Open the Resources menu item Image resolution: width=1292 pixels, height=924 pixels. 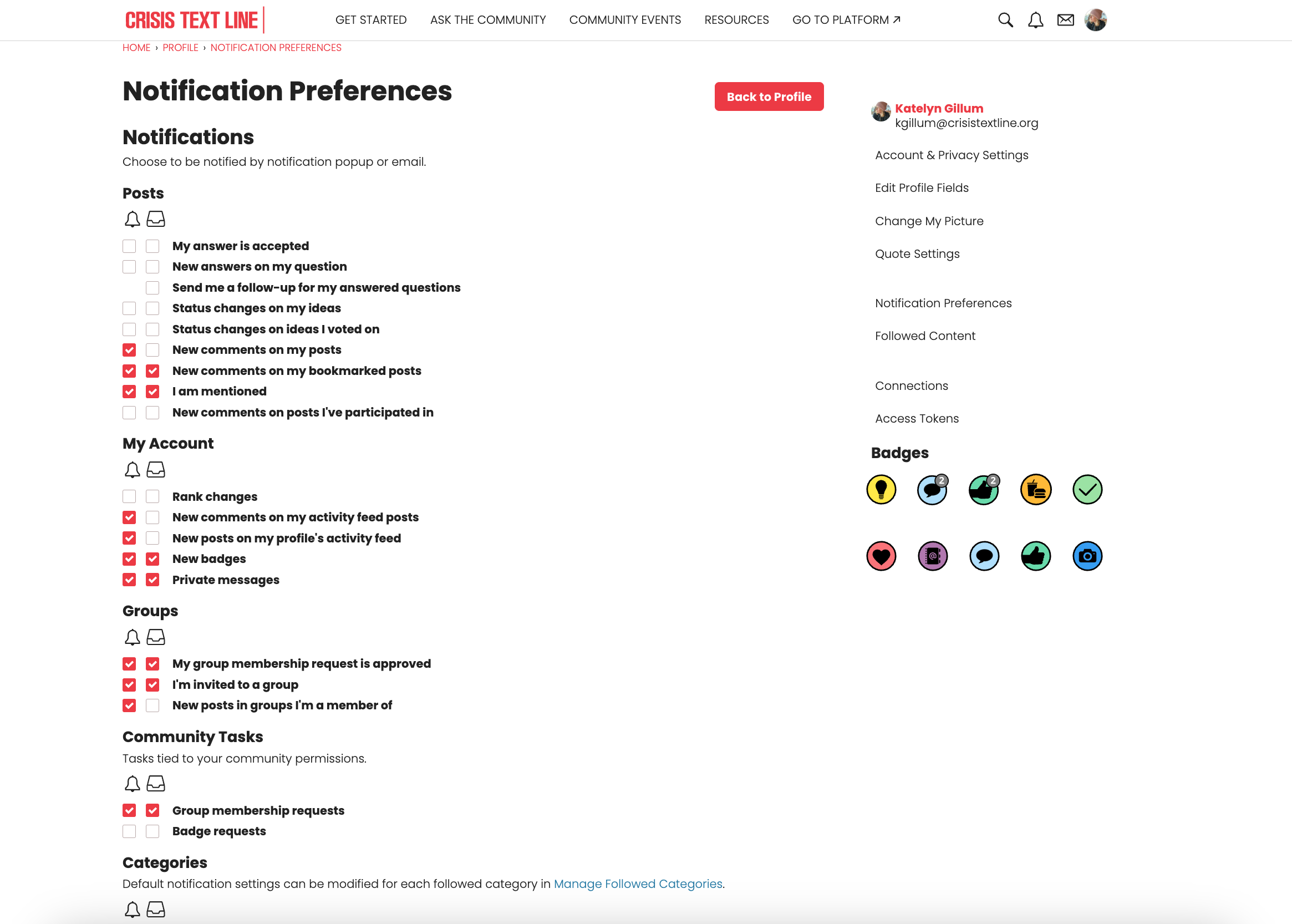(736, 20)
